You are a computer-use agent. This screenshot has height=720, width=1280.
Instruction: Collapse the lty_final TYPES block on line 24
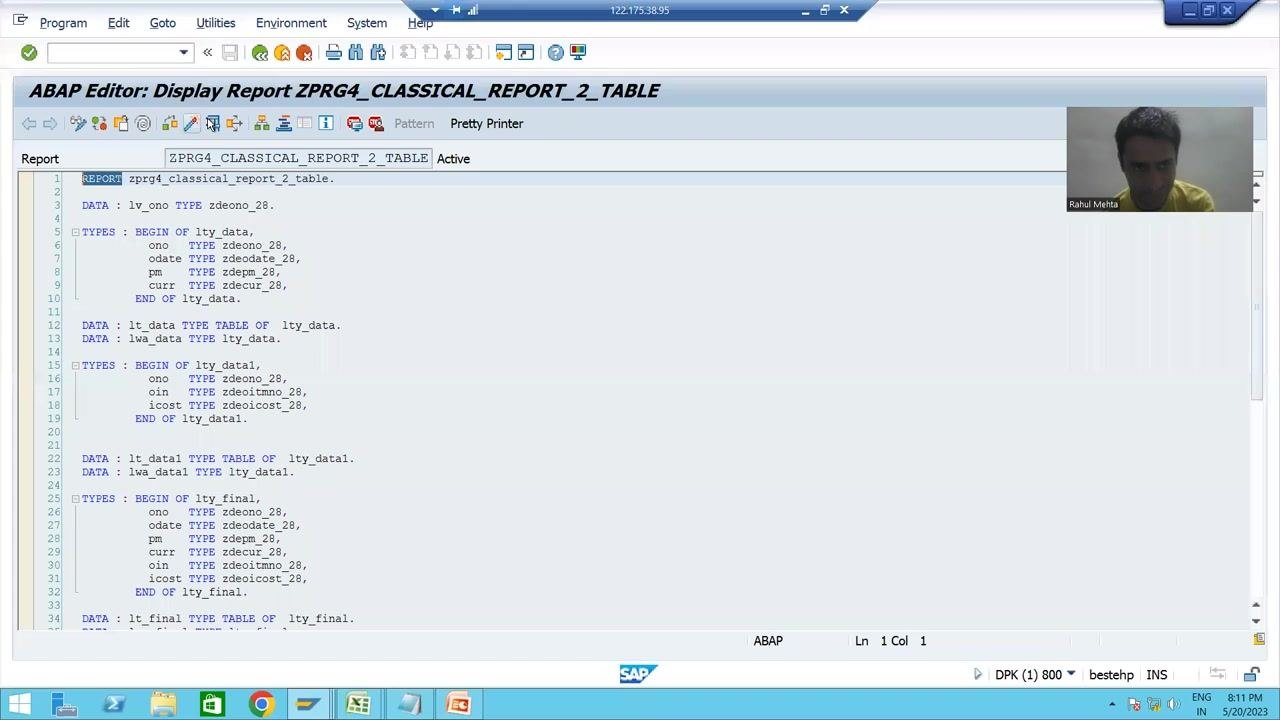[75, 498]
